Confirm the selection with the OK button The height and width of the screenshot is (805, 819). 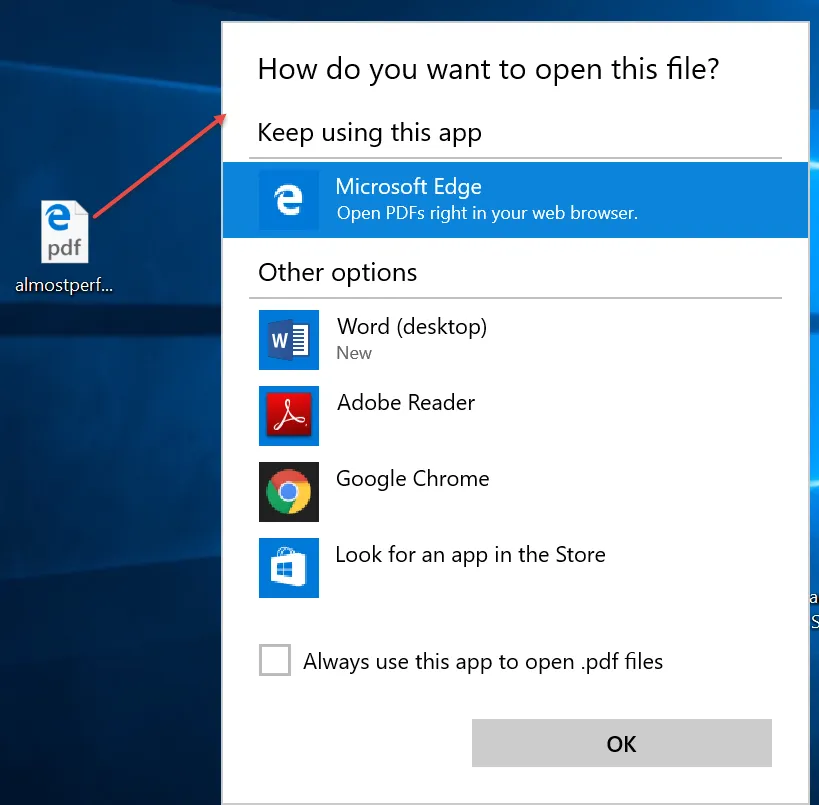click(622, 743)
